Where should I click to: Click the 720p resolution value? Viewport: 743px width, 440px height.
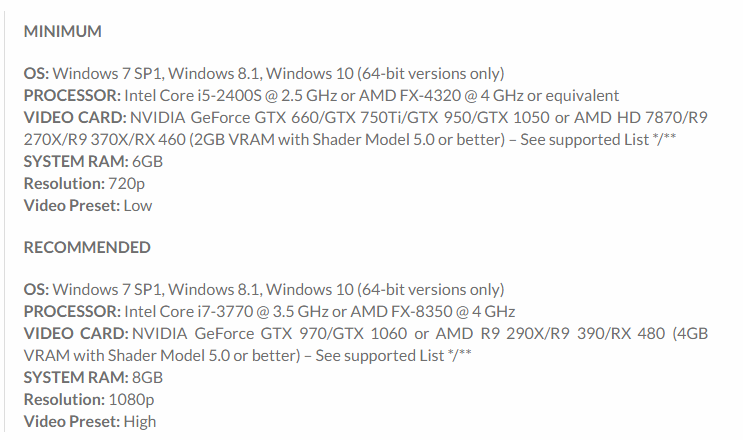click(x=127, y=184)
